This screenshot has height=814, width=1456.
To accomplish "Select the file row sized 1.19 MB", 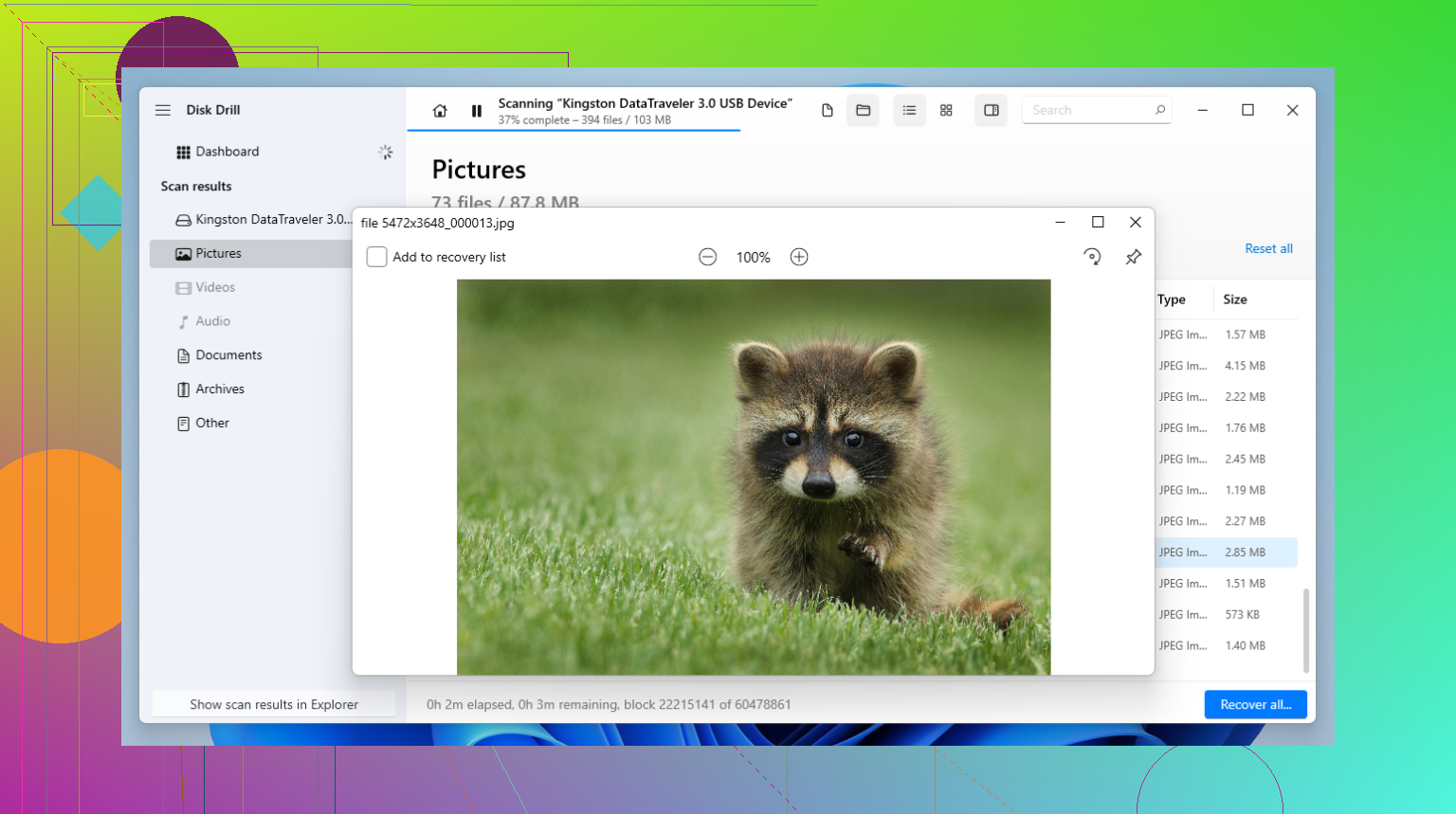I will [1227, 491].
